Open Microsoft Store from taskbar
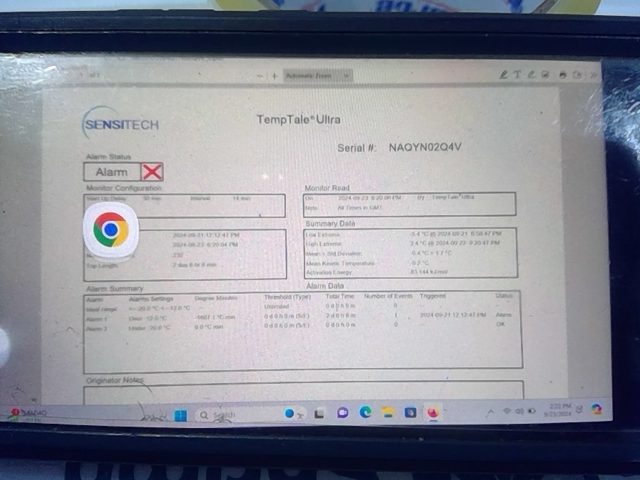The width and height of the screenshot is (640, 480). click(x=410, y=412)
